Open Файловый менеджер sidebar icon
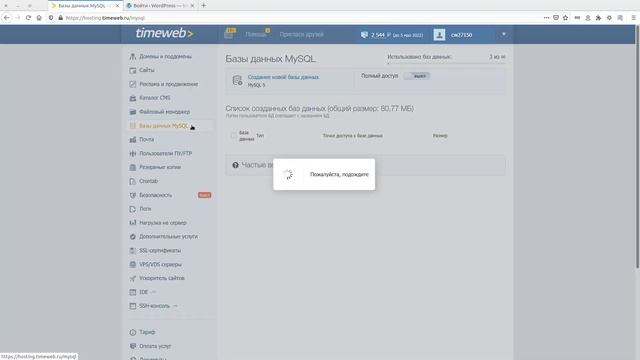Viewport: 640px width, 360px height. coord(133,112)
